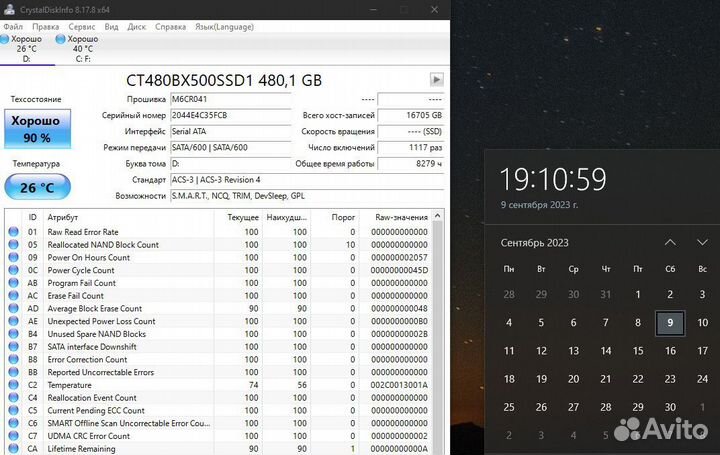Click the 26 °C temperature button
The width and height of the screenshot is (720, 455).
[x=37, y=187]
